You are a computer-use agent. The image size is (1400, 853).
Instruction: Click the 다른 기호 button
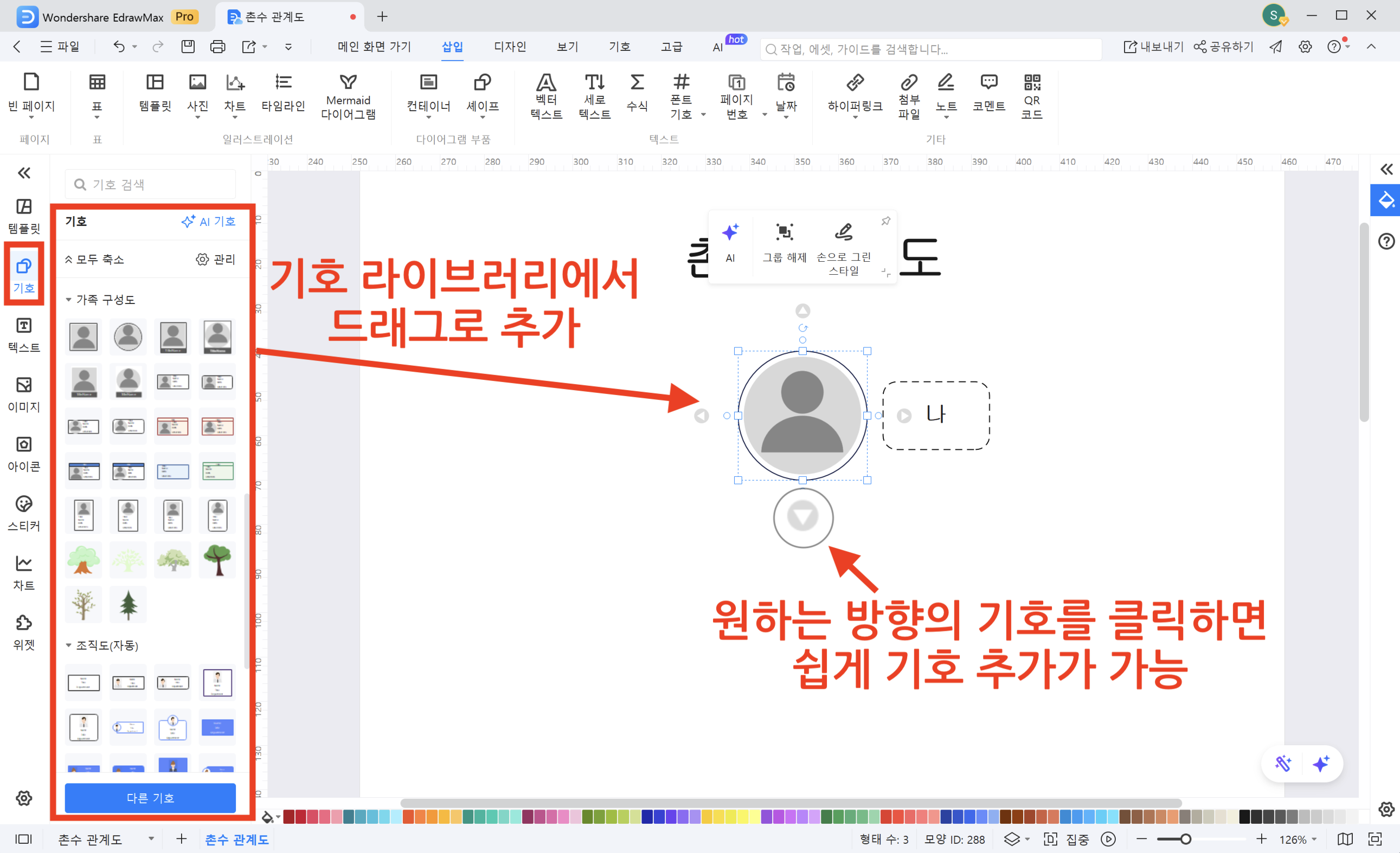tap(150, 797)
